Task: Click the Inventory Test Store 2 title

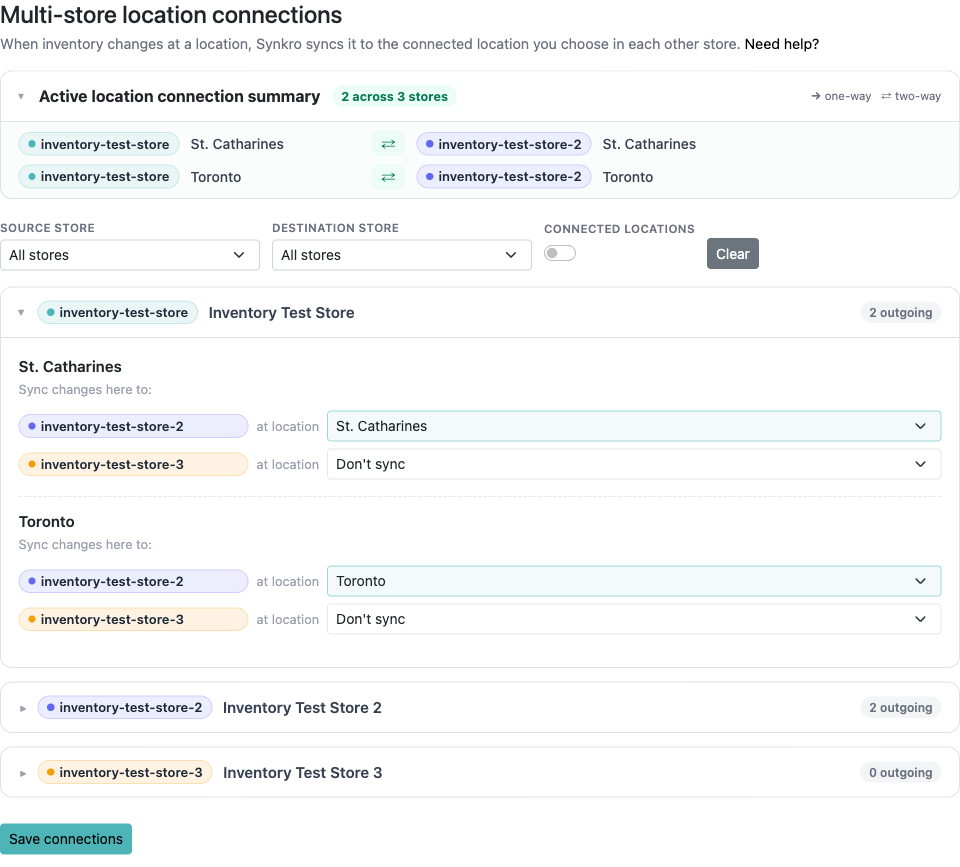Action: click(302, 708)
